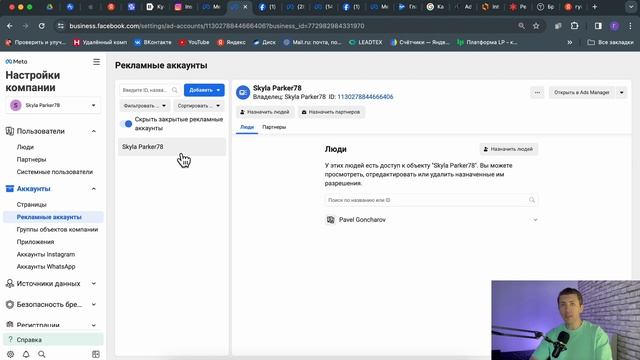
Task: Click the Skyla Parker78 ad account icon
Action: click(x=243, y=93)
